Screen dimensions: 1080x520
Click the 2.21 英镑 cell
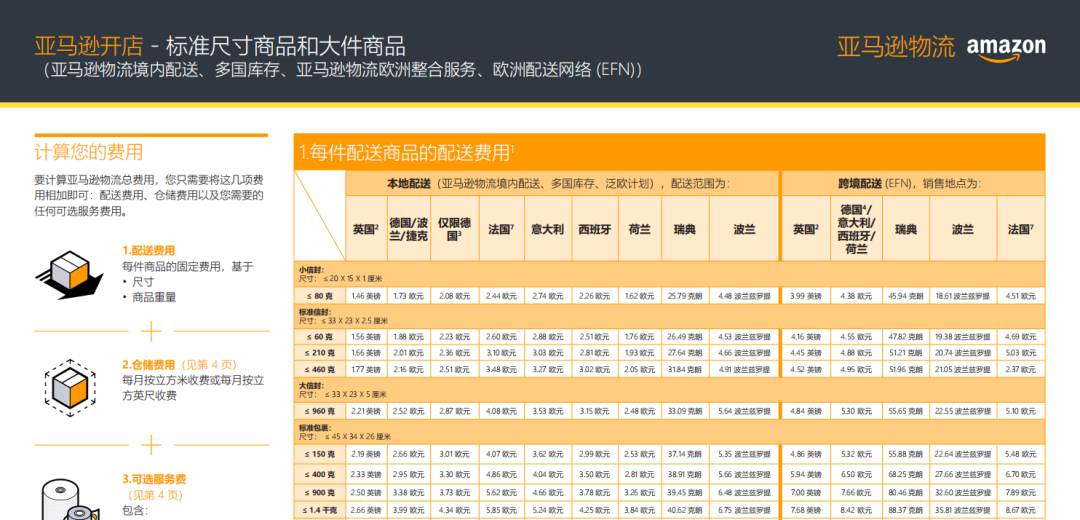click(366, 411)
